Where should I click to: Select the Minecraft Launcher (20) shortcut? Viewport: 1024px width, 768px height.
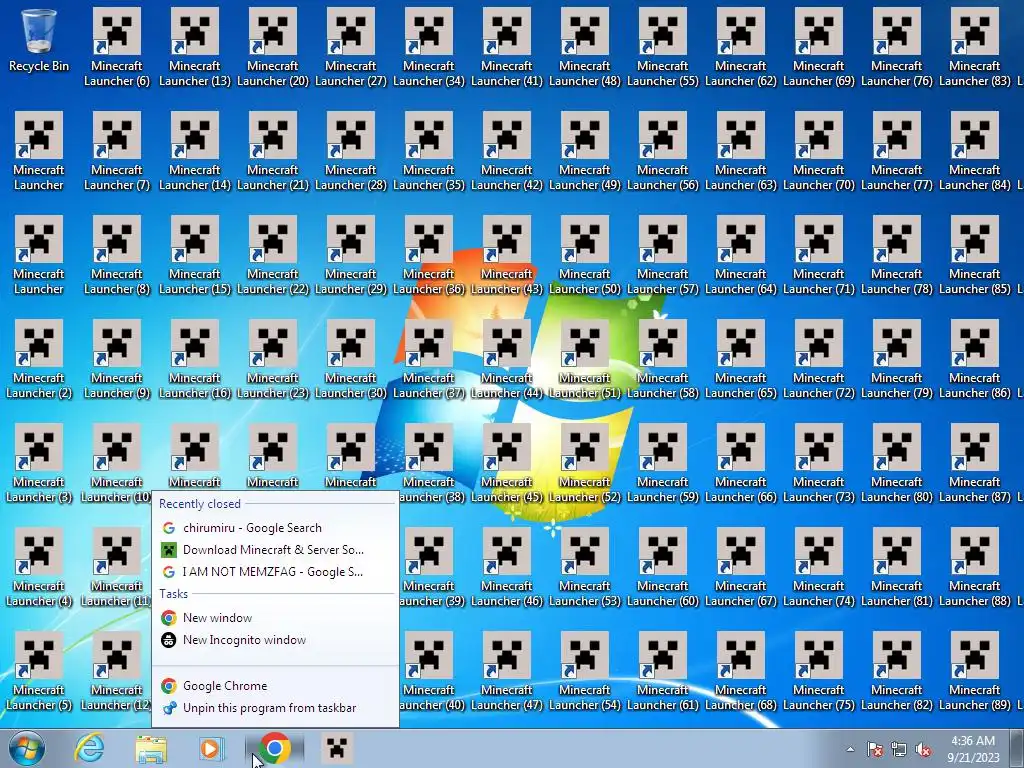pos(273,47)
